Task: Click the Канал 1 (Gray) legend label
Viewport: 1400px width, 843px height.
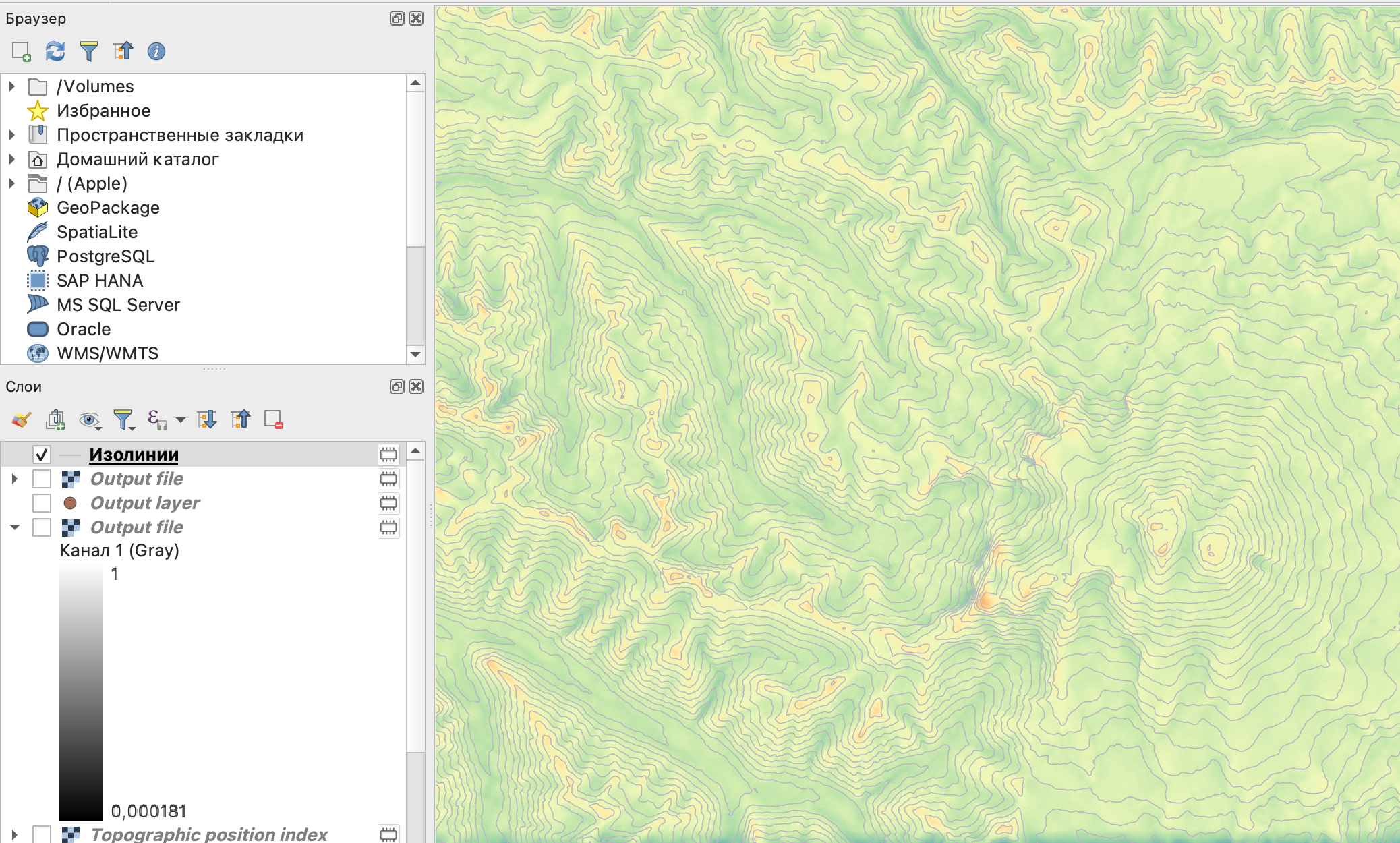Action: tap(119, 550)
